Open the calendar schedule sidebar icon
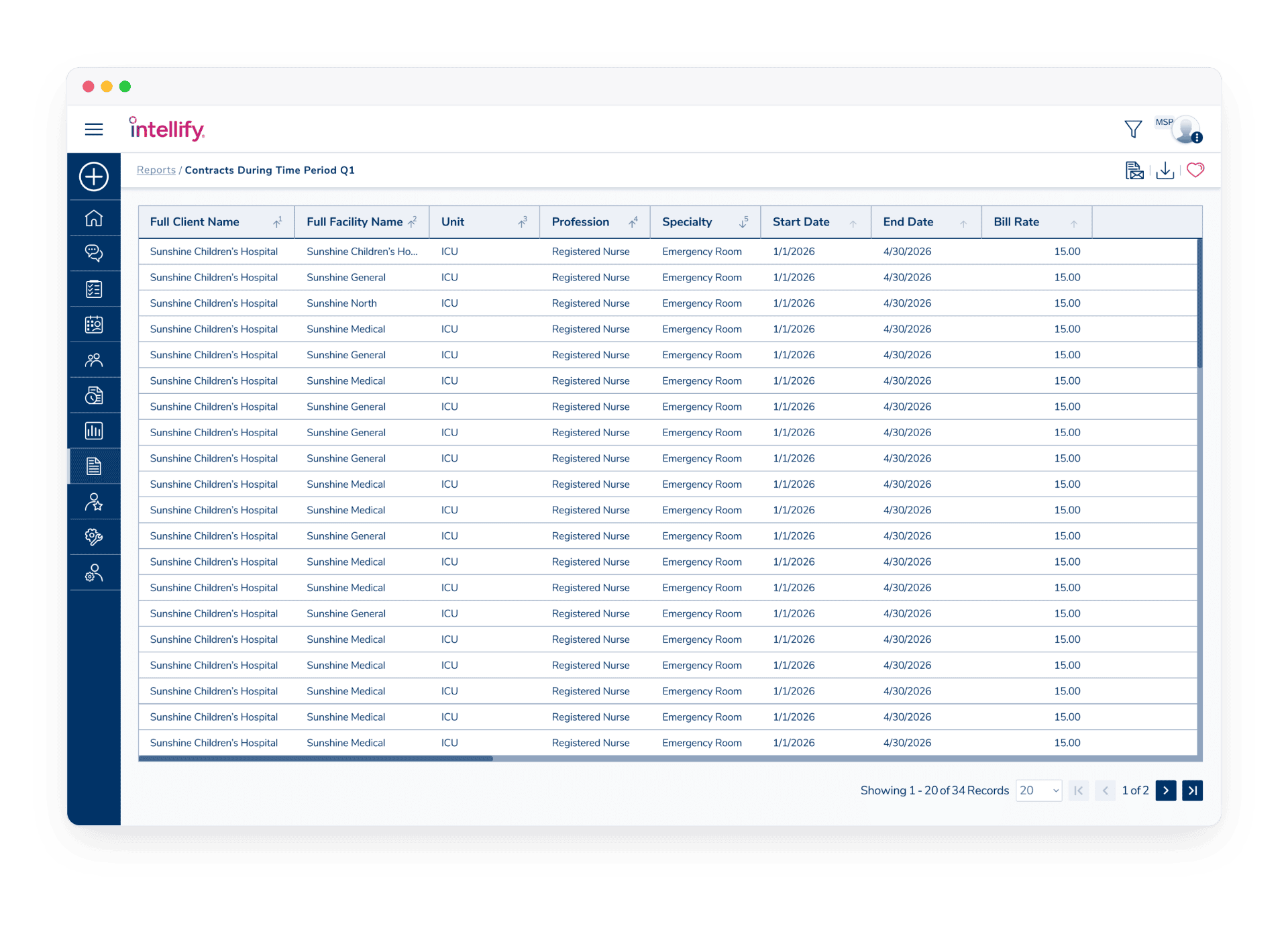 click(94, 324)
